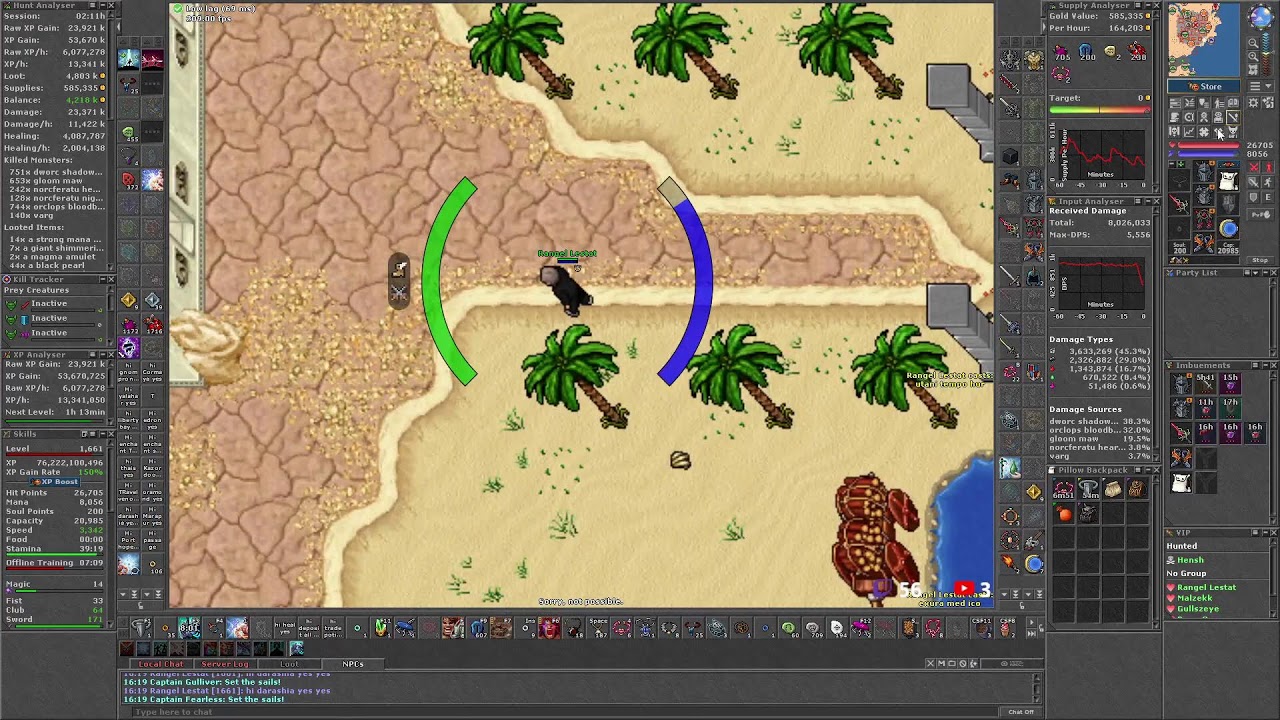Click the helmet slot in the equipment panel
Screen dimensions: 1280x720
pos(1204,171)
